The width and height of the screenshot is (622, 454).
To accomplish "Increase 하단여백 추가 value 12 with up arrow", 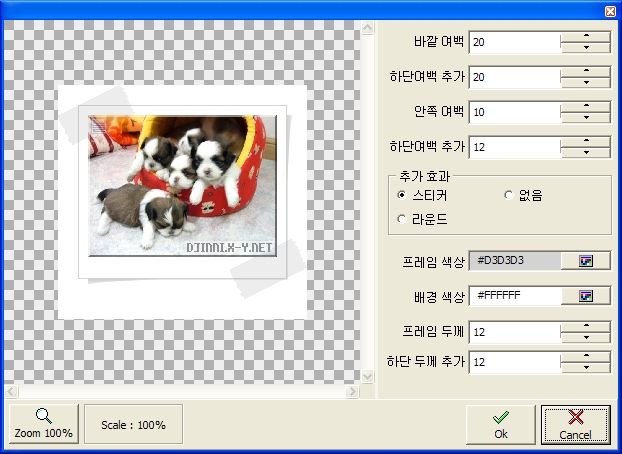I will click(x=586, y=141).
